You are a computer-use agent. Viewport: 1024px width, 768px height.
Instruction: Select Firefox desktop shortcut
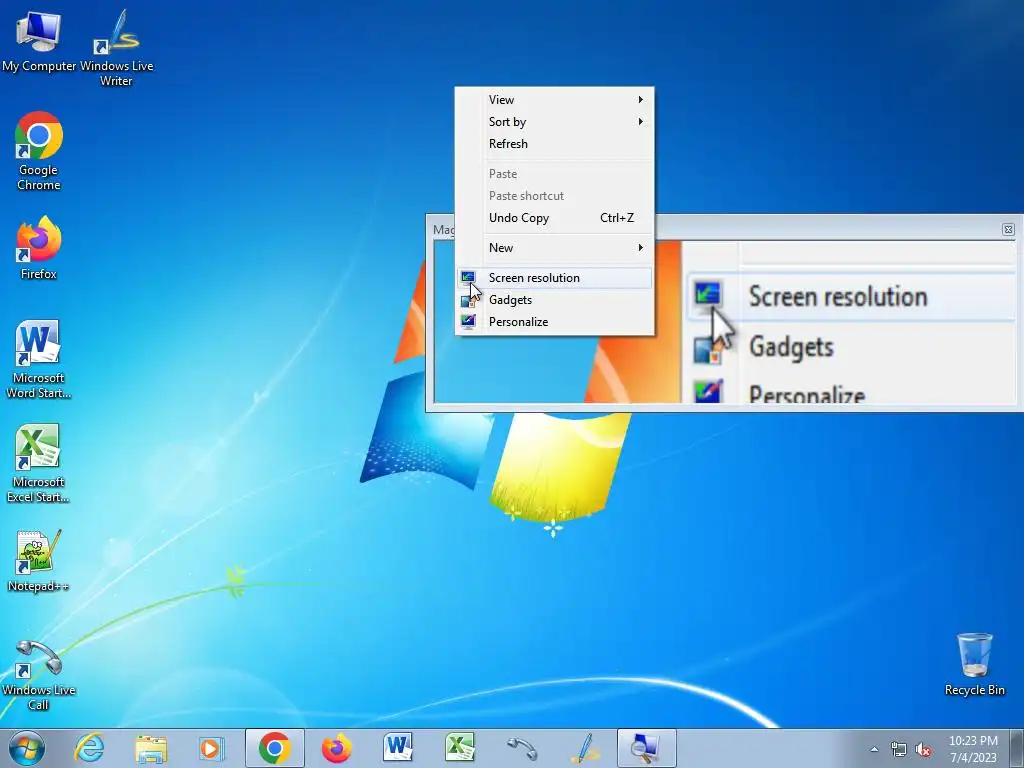[x=39, y=248]
